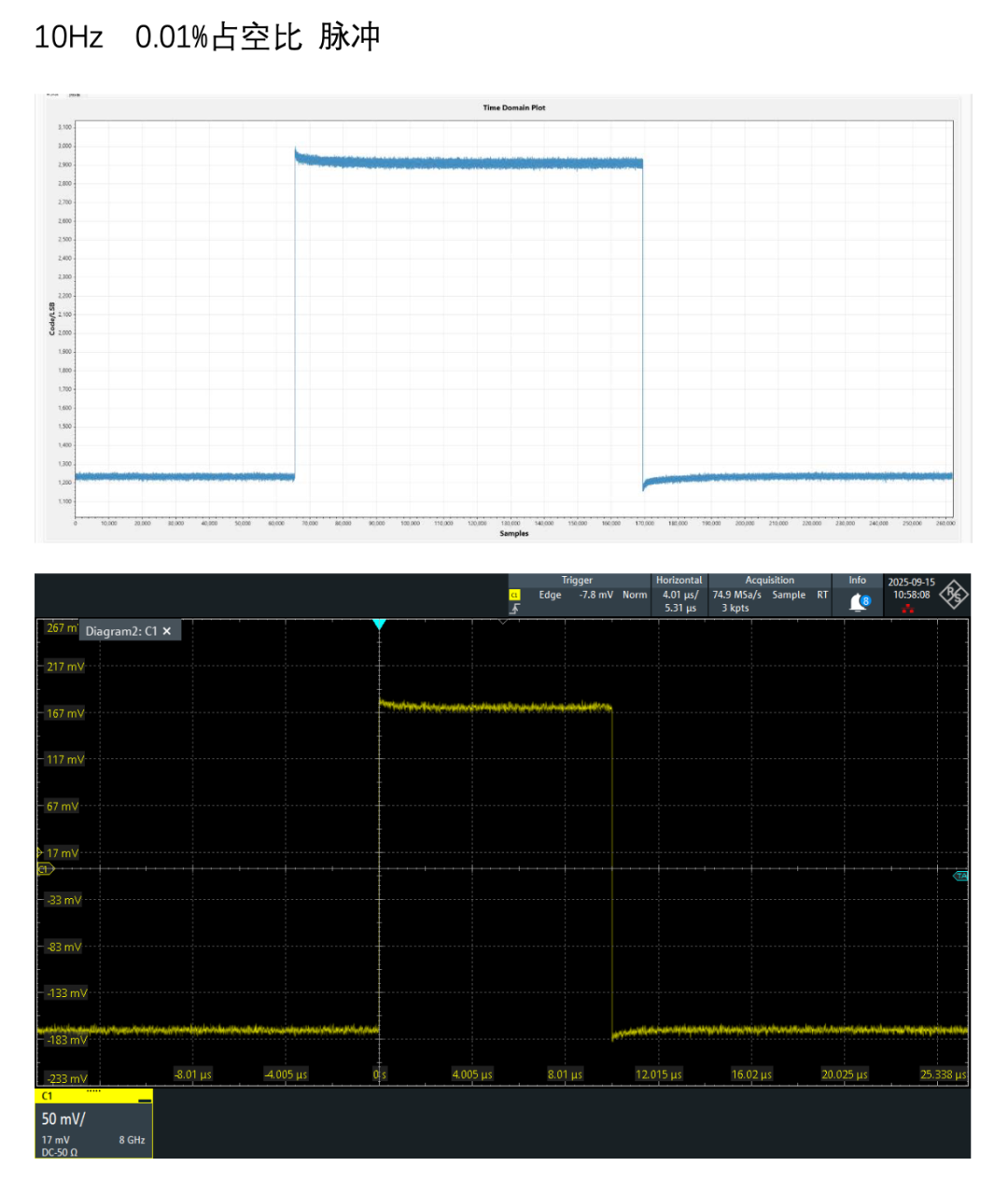Click the 3 kpts record length
1008x1180 pixels.
735,608
